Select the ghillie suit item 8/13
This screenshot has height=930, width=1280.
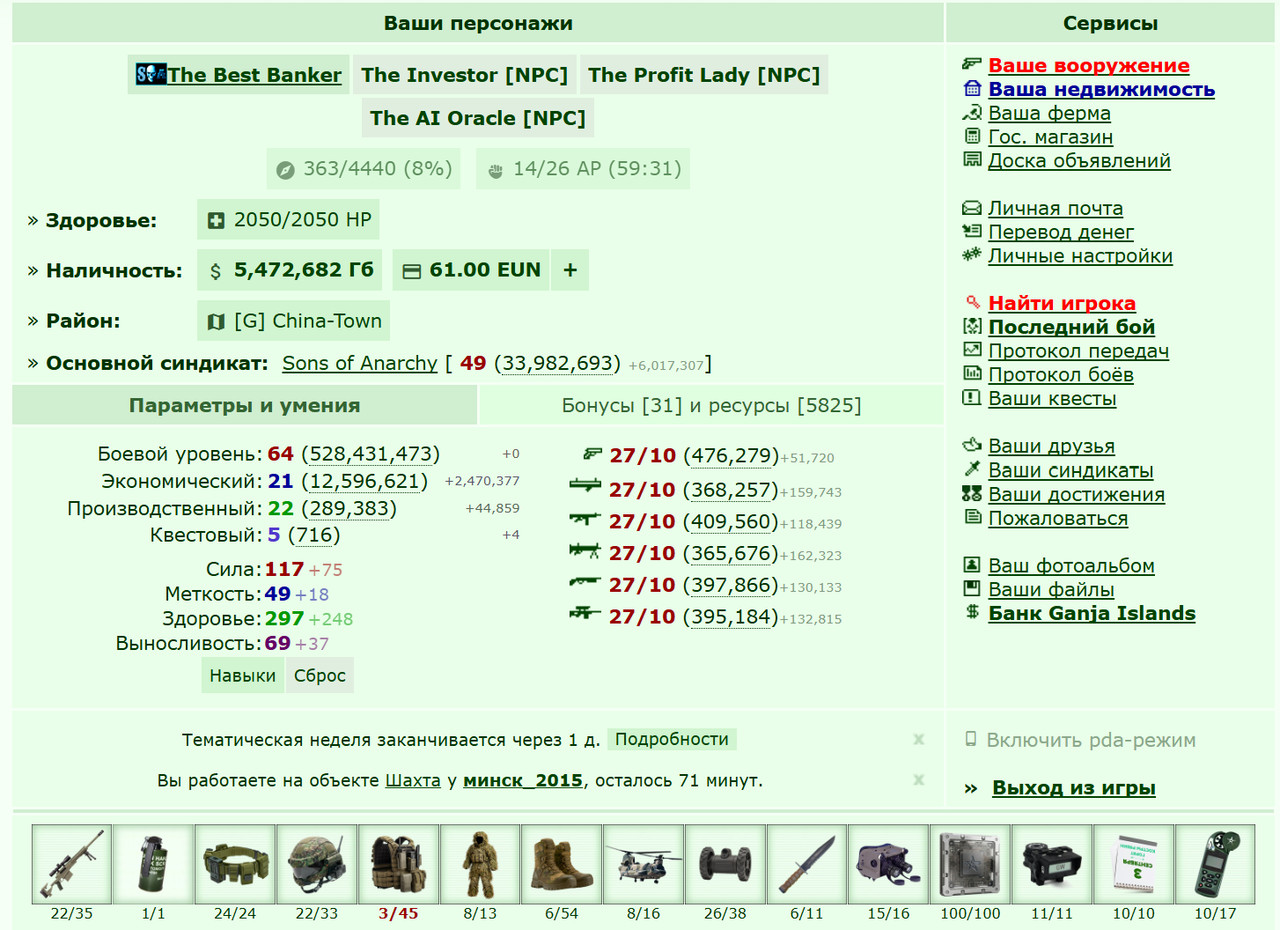(x=480, y=864)
